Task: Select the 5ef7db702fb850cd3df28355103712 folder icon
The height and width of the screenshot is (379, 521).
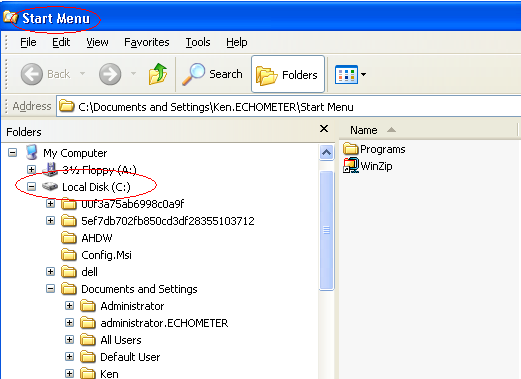Action: tap(69, 221)
